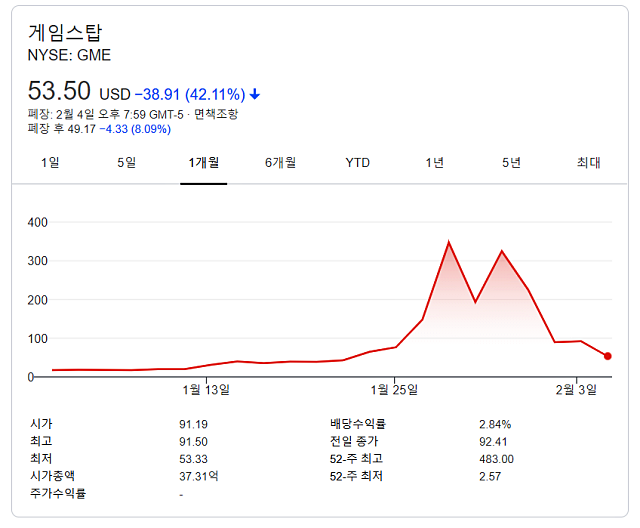
Task: Click the 게임스탑 company title
Action: [x=65, y=32]
